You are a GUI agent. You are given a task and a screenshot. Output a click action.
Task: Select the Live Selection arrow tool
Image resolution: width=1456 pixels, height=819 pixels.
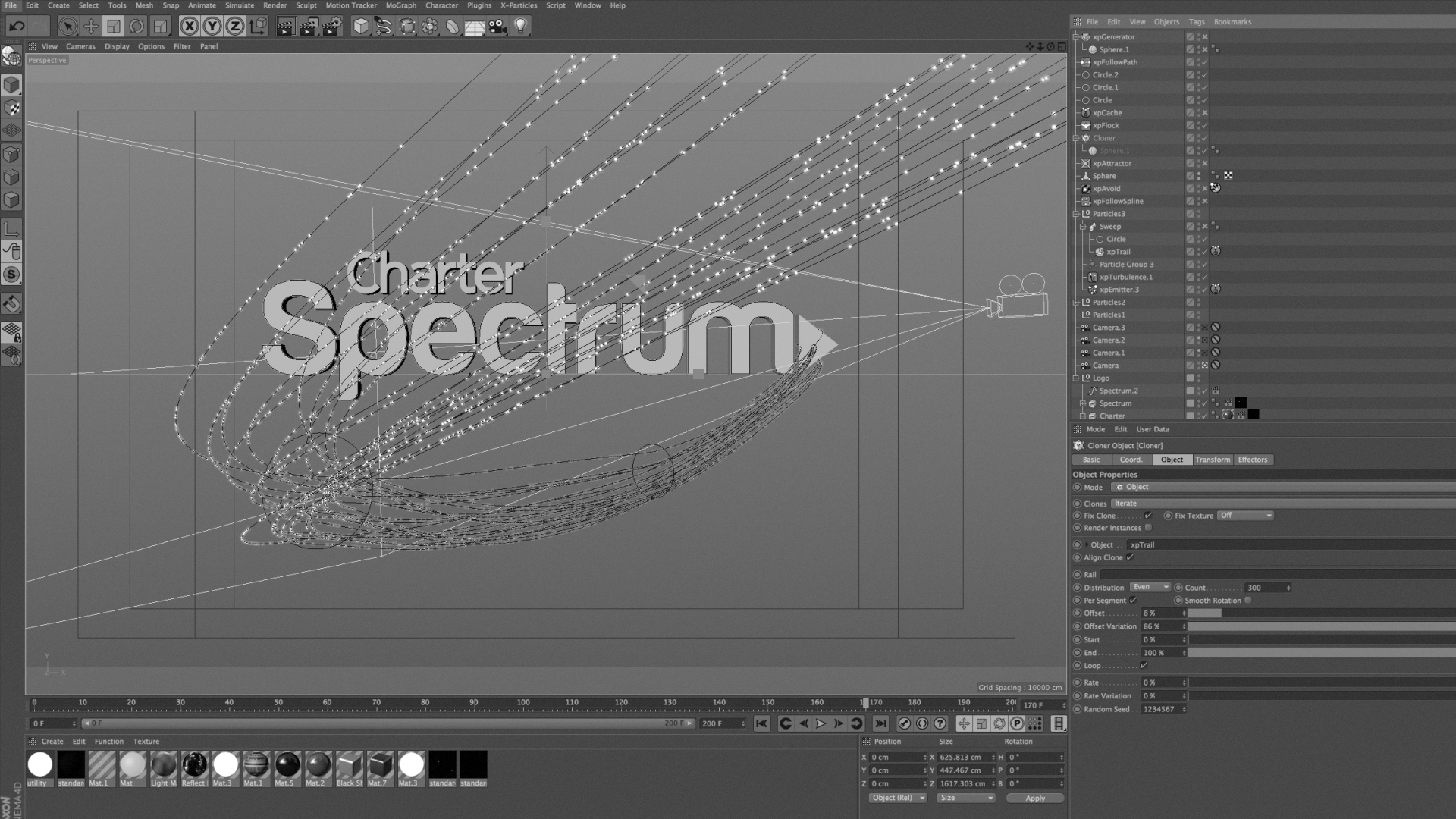click(x=67, y=27)
